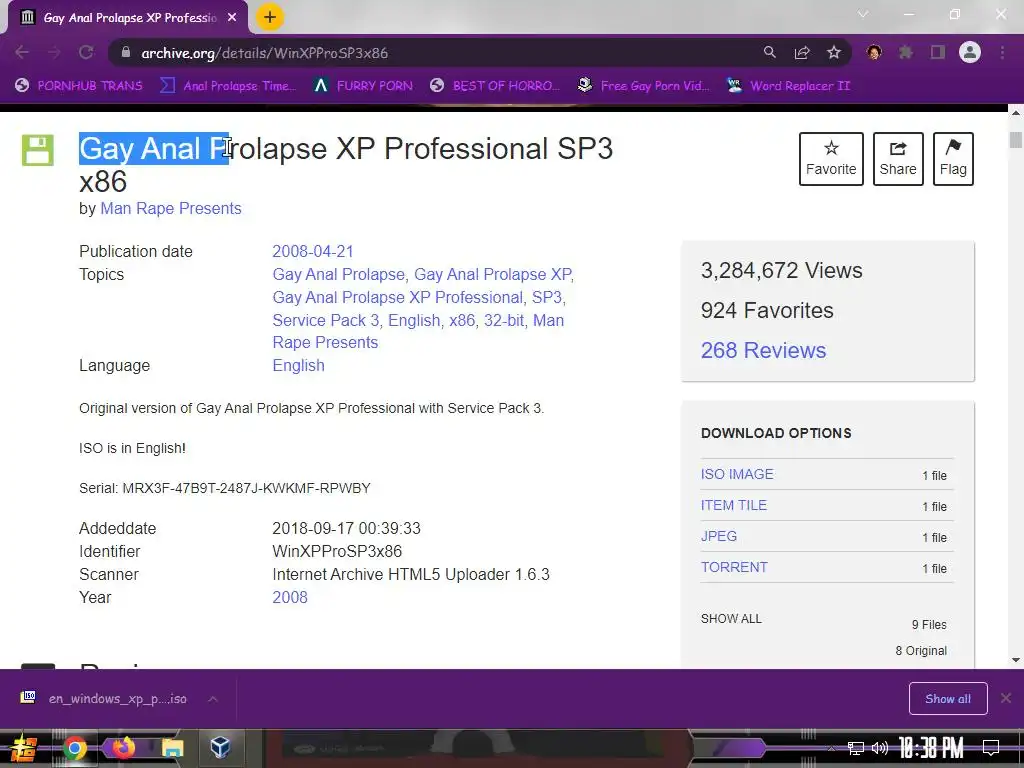
Task: Open the SP3 topic link
Action: tap(547, 297)
